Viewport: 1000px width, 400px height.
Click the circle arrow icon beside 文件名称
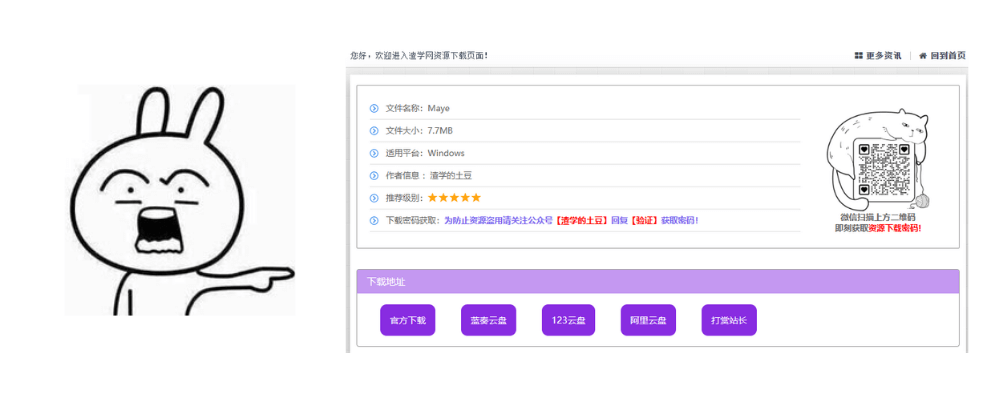374,108
